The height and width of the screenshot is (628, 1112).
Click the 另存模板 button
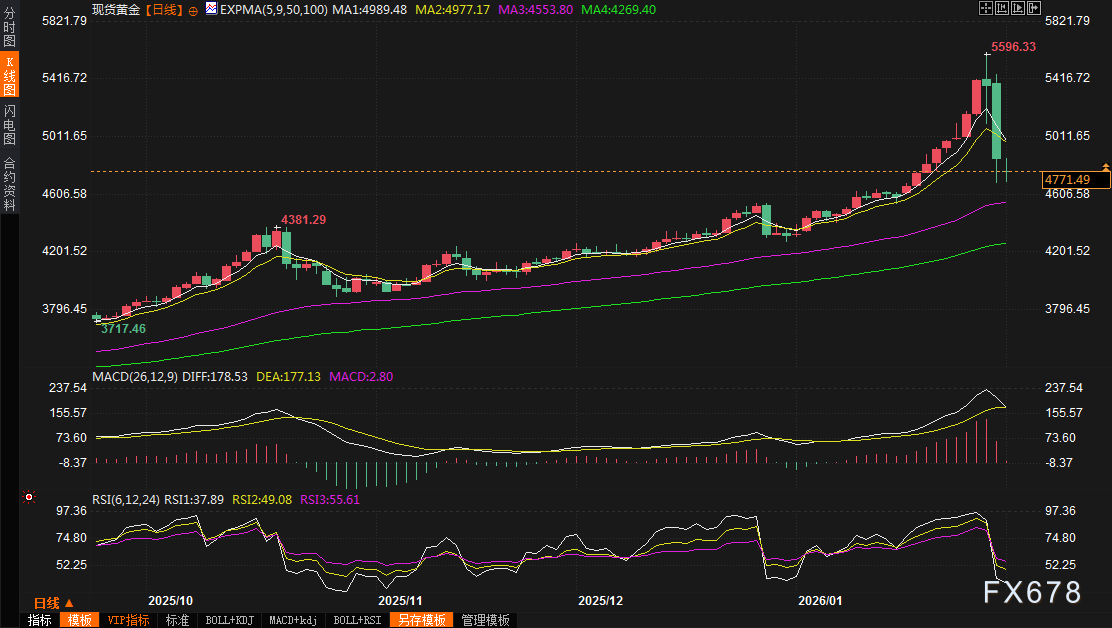421,620
